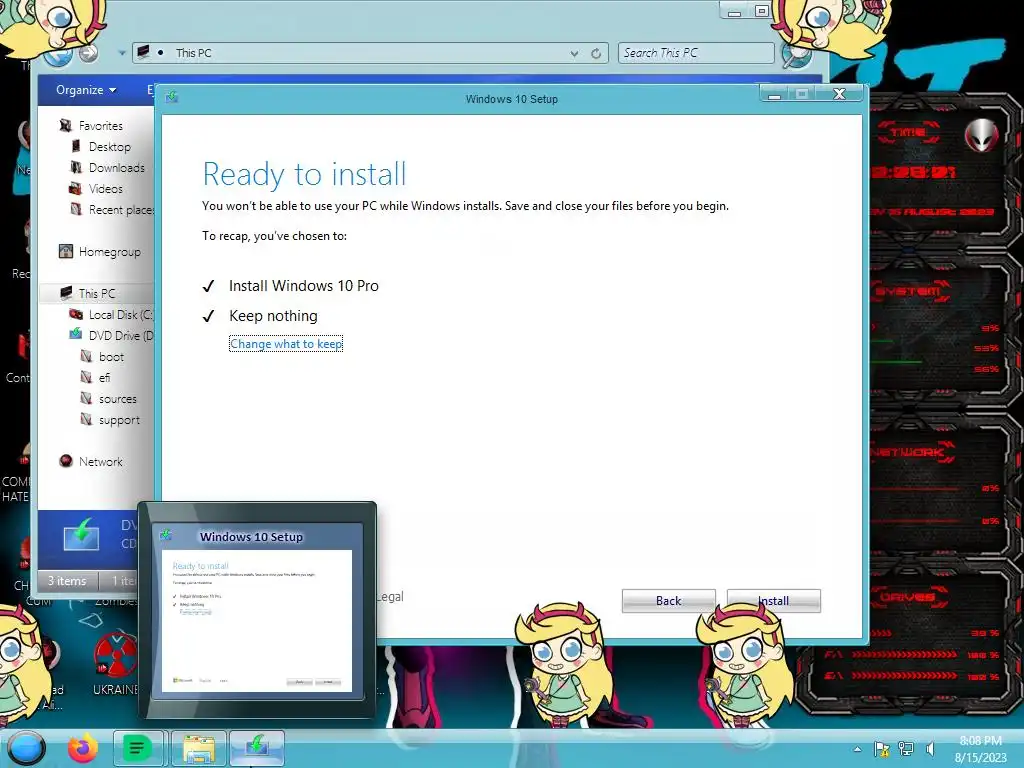This screenshot has width=1024, height=768.
Task: Select Favorites in the Explorer sidebar
Action: point(101,125)
